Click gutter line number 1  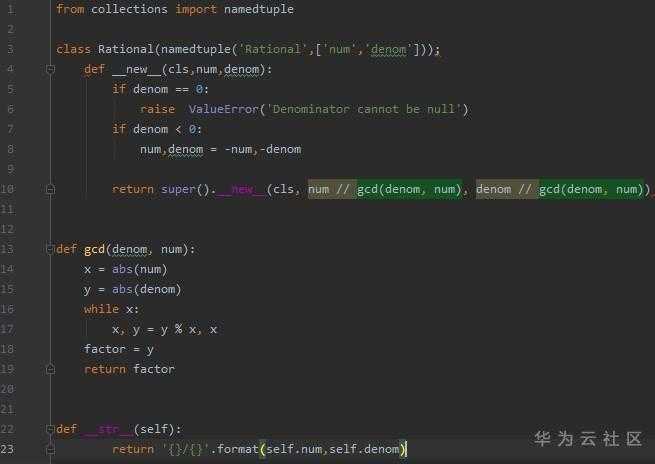[x=11, y=9]
